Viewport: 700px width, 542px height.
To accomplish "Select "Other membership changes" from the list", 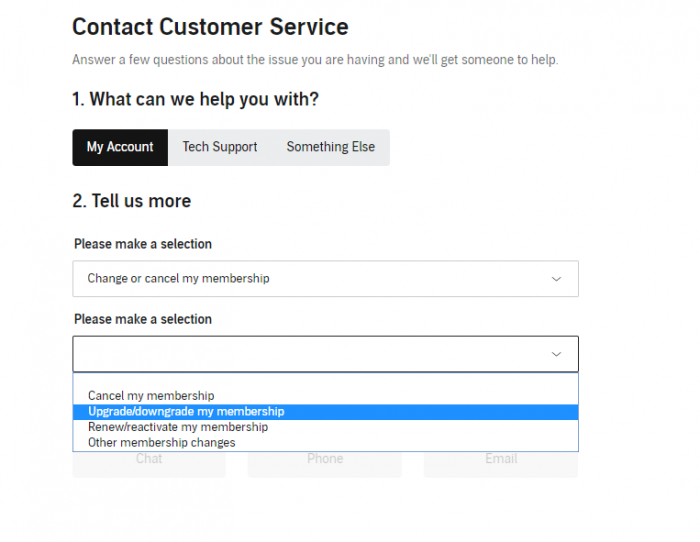I will click(x=162, y=442).
